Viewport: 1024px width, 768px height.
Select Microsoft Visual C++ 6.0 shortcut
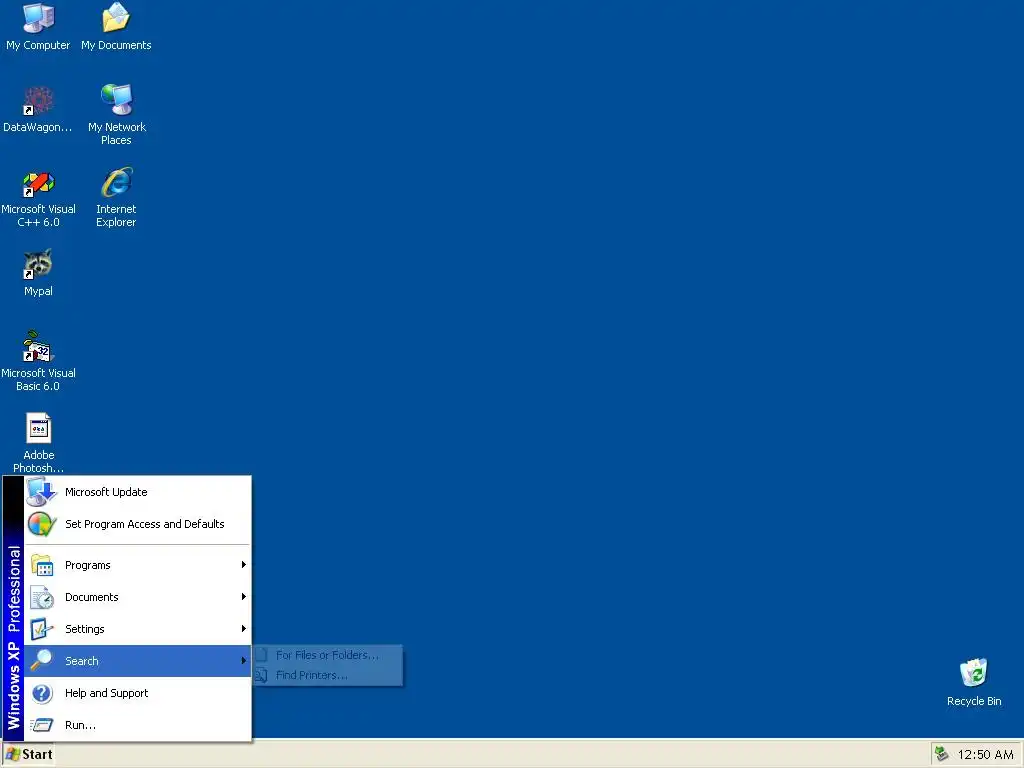pos(38,184)
